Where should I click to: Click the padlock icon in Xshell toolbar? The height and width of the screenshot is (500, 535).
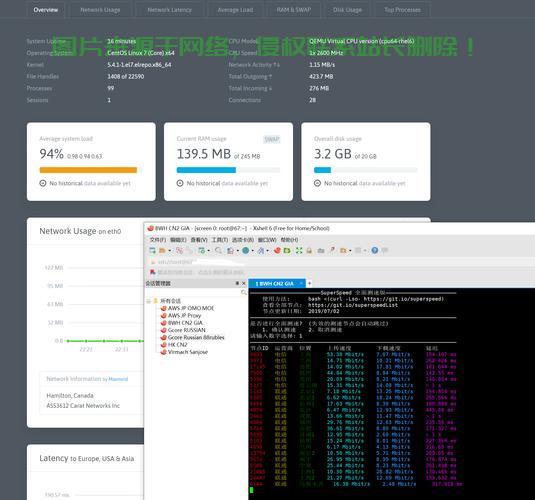click(309, 251)
